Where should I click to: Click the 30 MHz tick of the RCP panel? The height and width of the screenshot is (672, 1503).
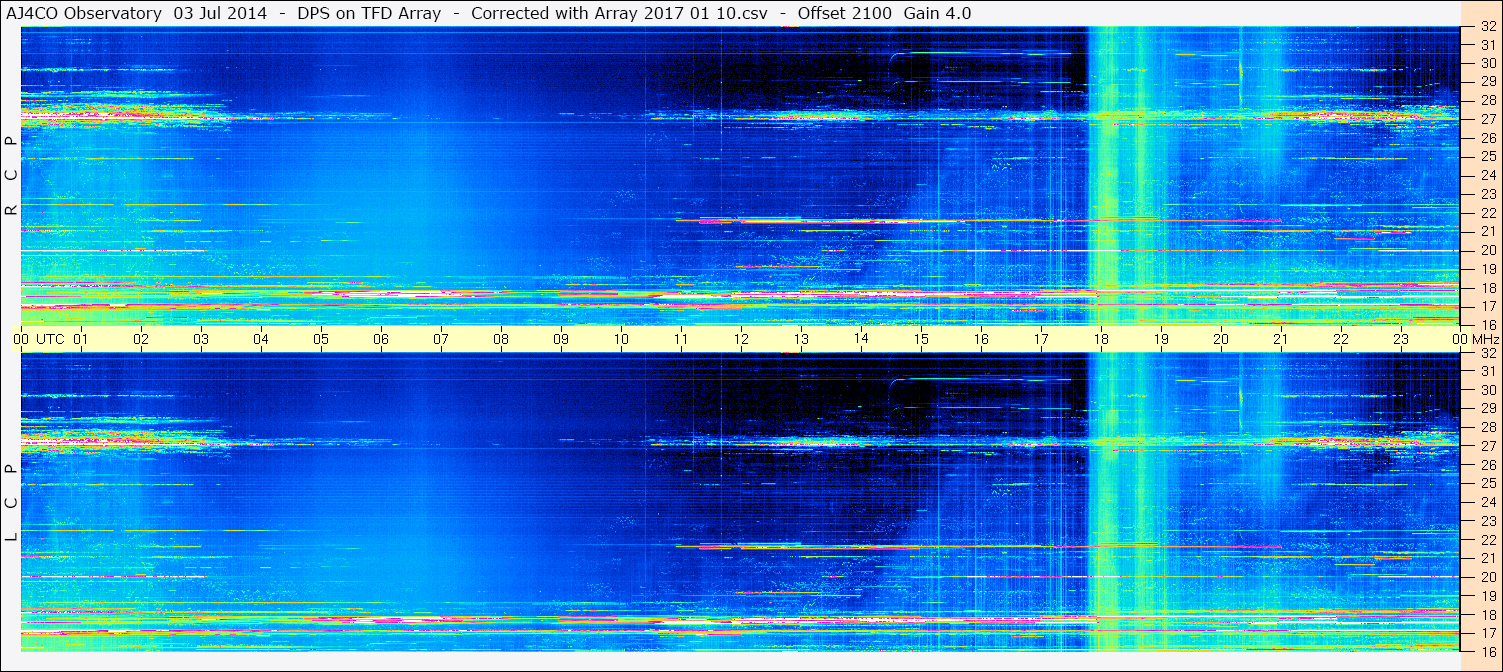pyautogui.click(x=1488, y=63)
